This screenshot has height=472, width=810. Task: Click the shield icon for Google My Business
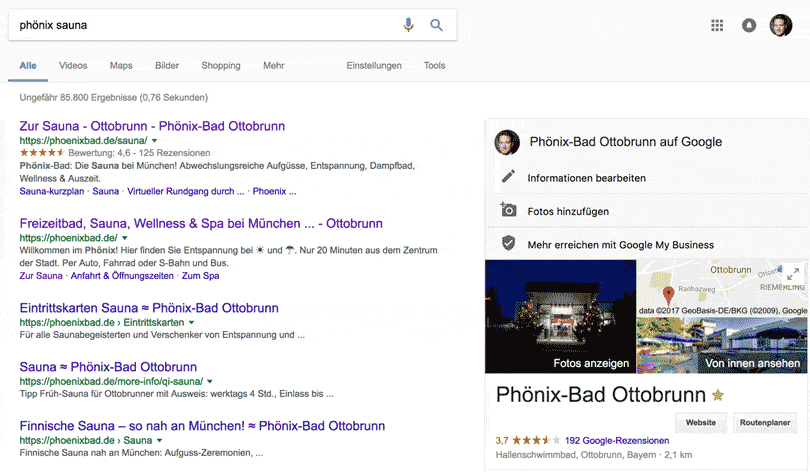coord(508,243)
